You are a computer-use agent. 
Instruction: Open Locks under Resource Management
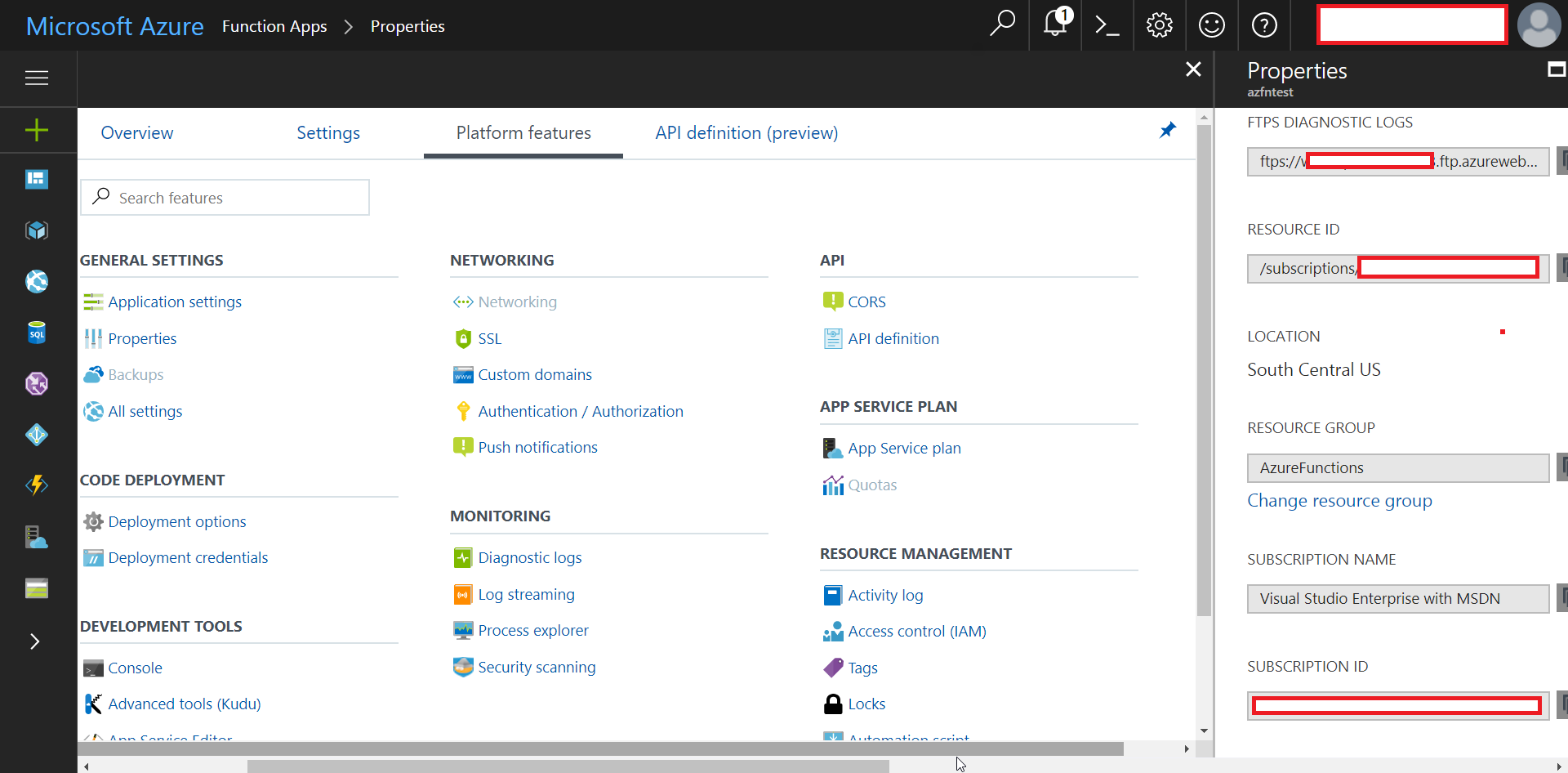coord(866,704)
